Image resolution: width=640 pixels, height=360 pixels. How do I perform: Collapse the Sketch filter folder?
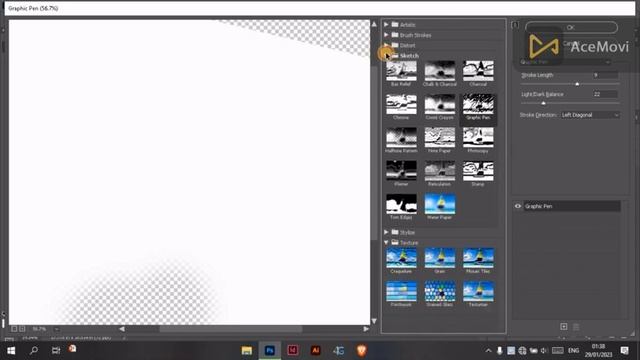[386, 56]
